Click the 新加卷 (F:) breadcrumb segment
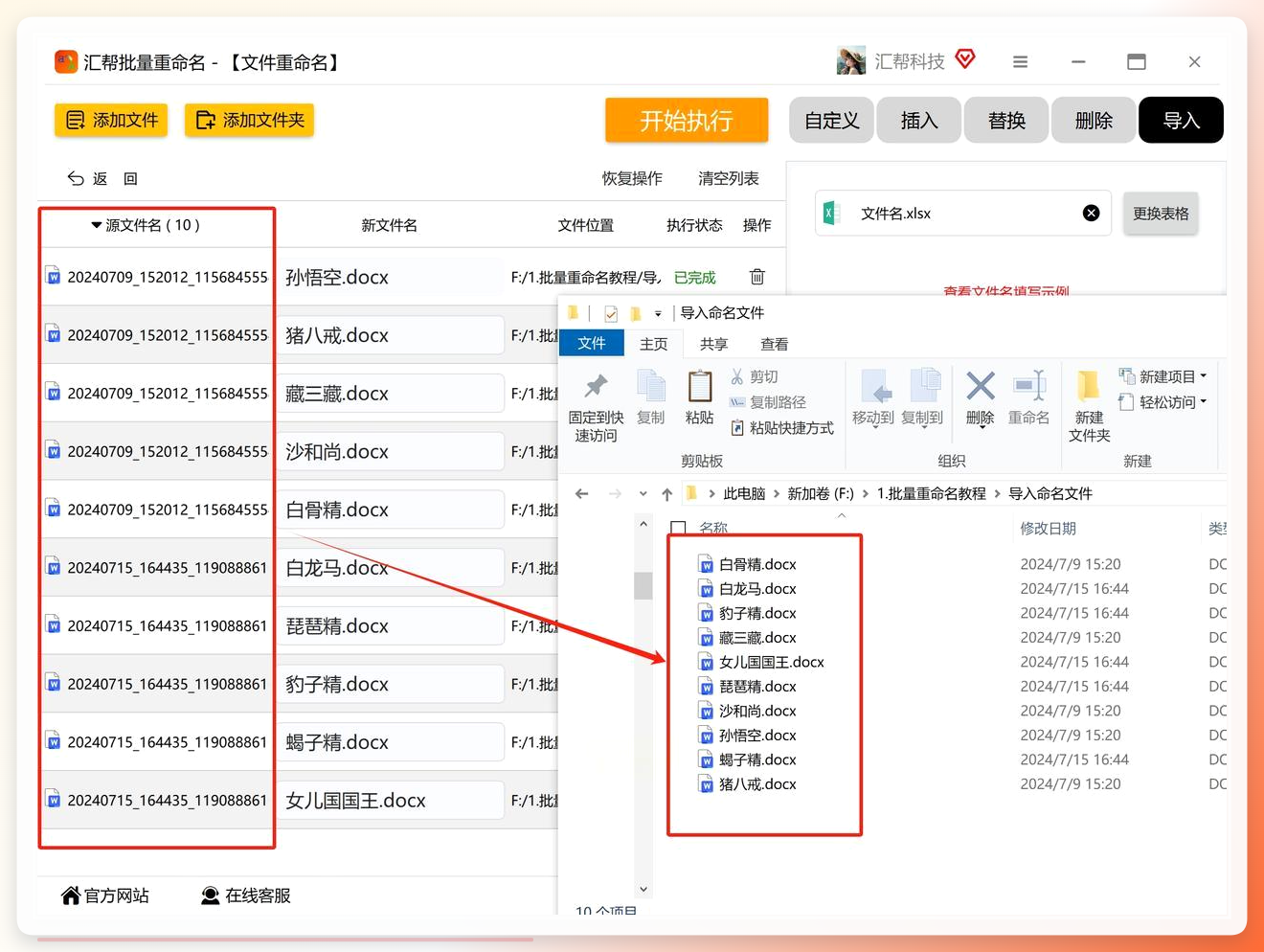 pos(820,493)
